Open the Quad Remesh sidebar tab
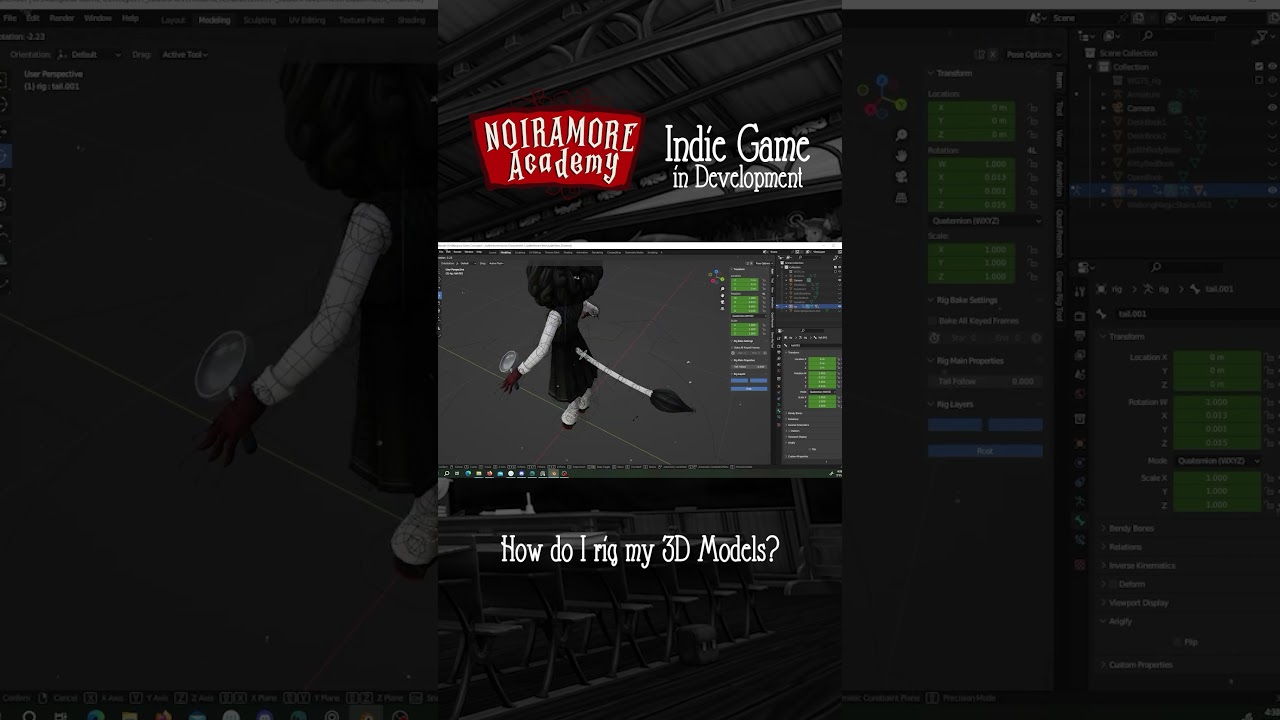Image resolution: width=1280 pixels, height=720 pixels. (1060, 235)
